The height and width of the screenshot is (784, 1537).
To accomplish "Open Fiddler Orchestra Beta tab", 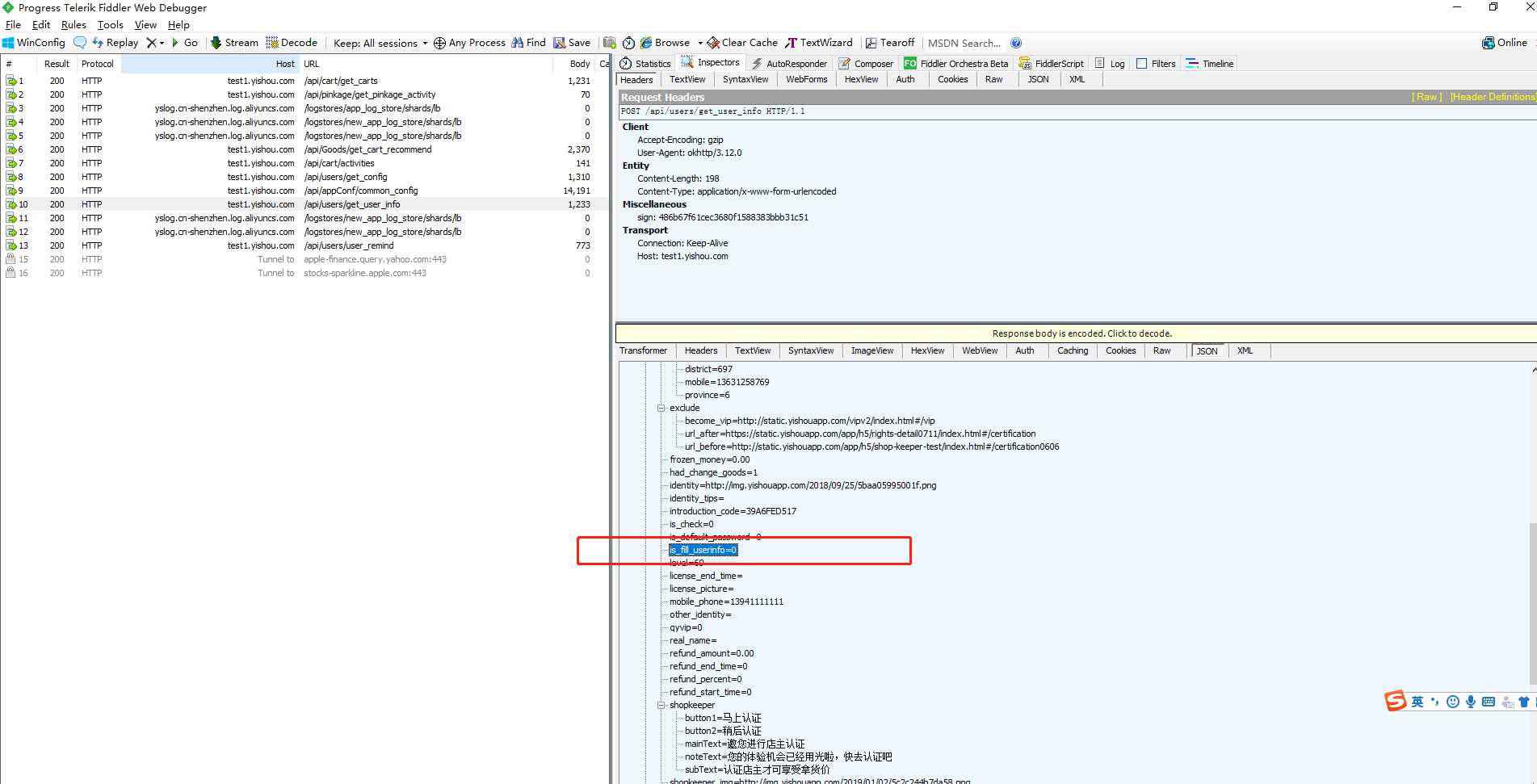I will pyautogui.click(x=956, y=63).
